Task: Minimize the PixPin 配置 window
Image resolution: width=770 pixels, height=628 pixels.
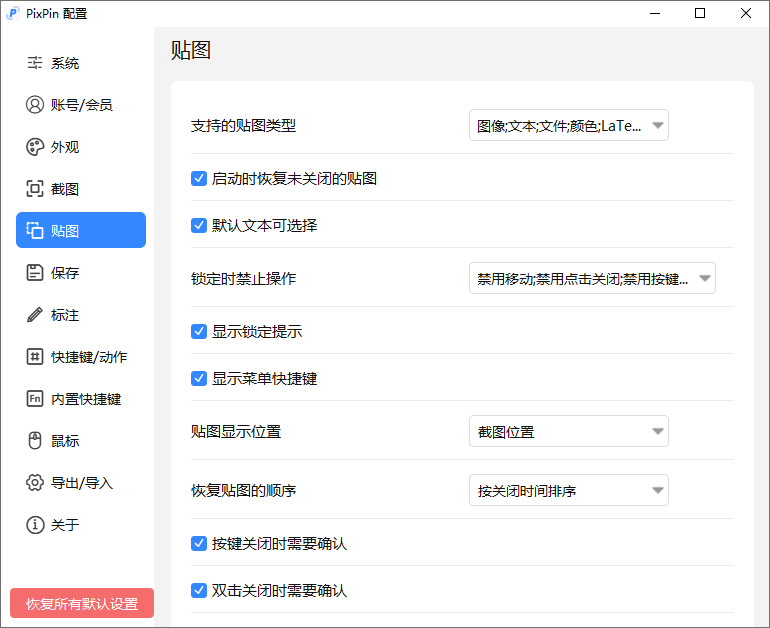Action: click(655, 13)
